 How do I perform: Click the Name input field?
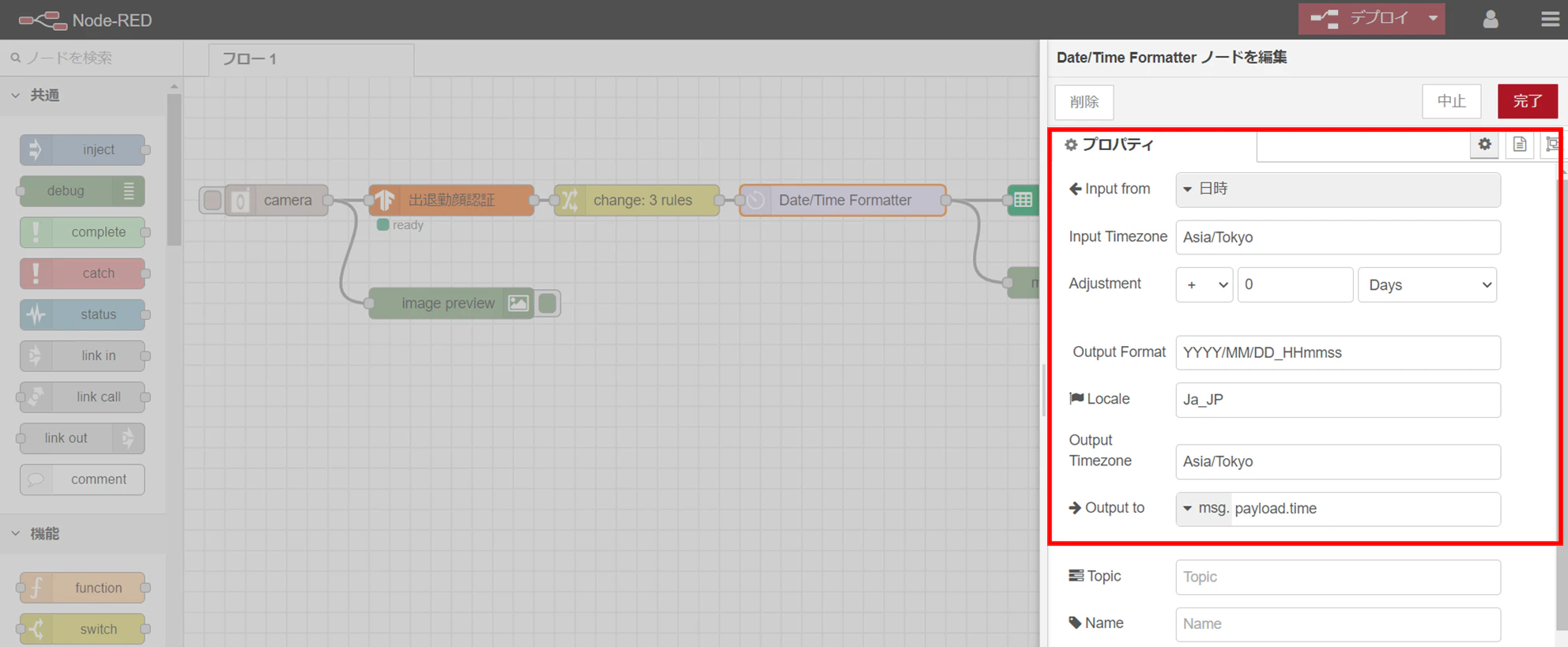click(1338, 624)
